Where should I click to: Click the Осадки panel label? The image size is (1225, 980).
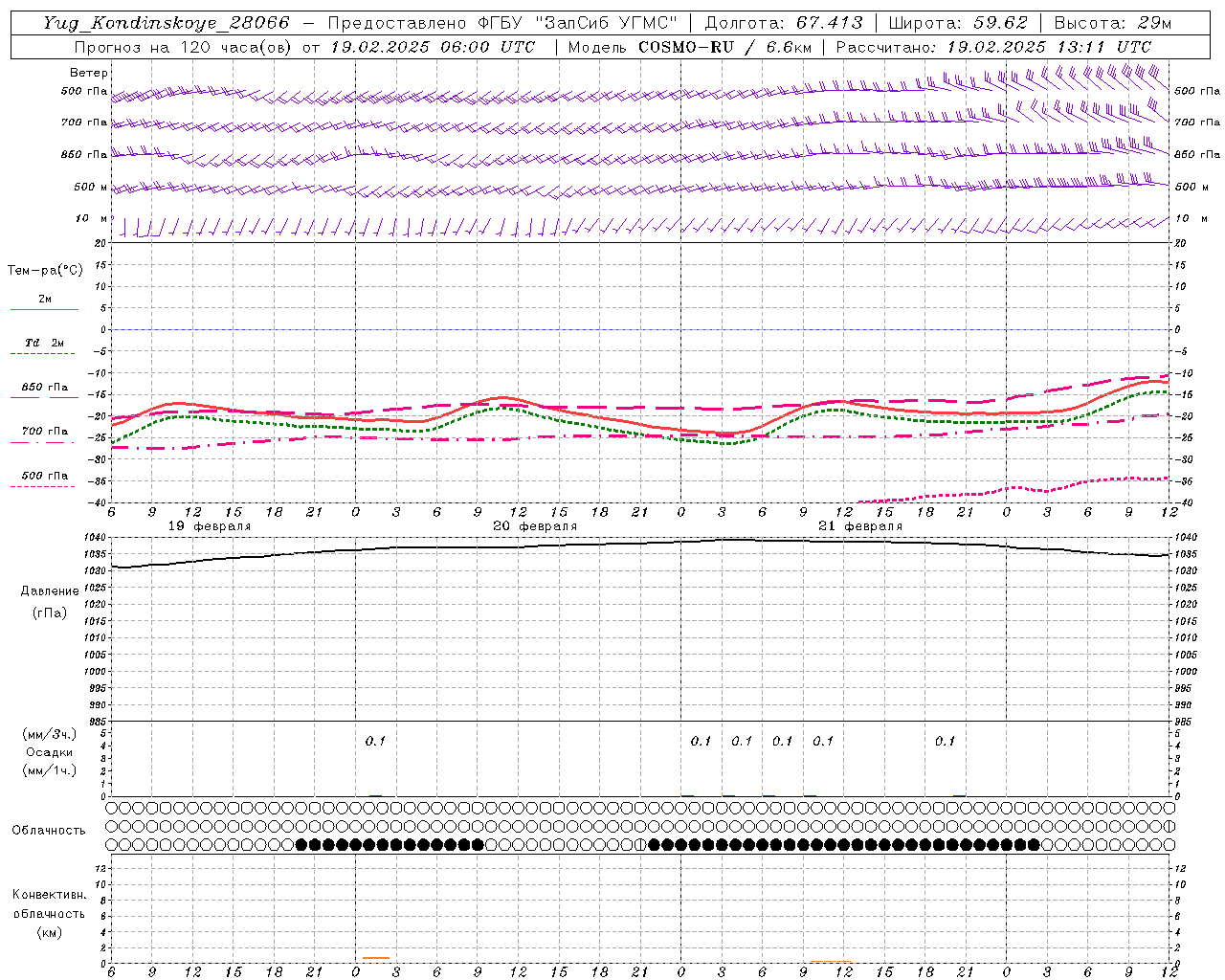click(x=50, y=752)
